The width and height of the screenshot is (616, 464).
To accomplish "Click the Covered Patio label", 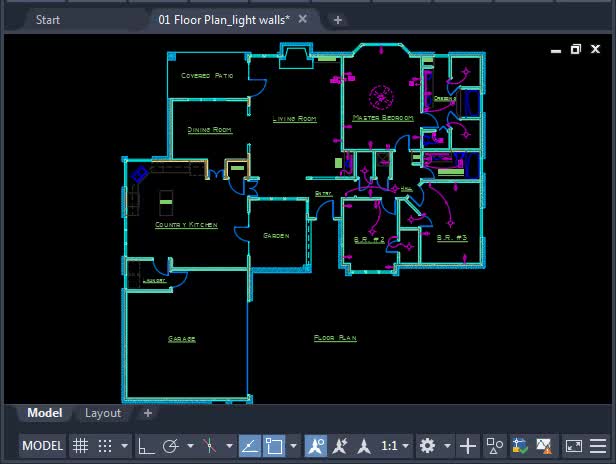I will [x=207, y=75].
